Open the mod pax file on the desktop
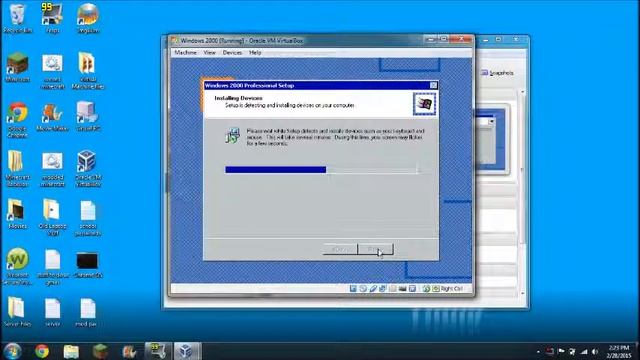 87,312
